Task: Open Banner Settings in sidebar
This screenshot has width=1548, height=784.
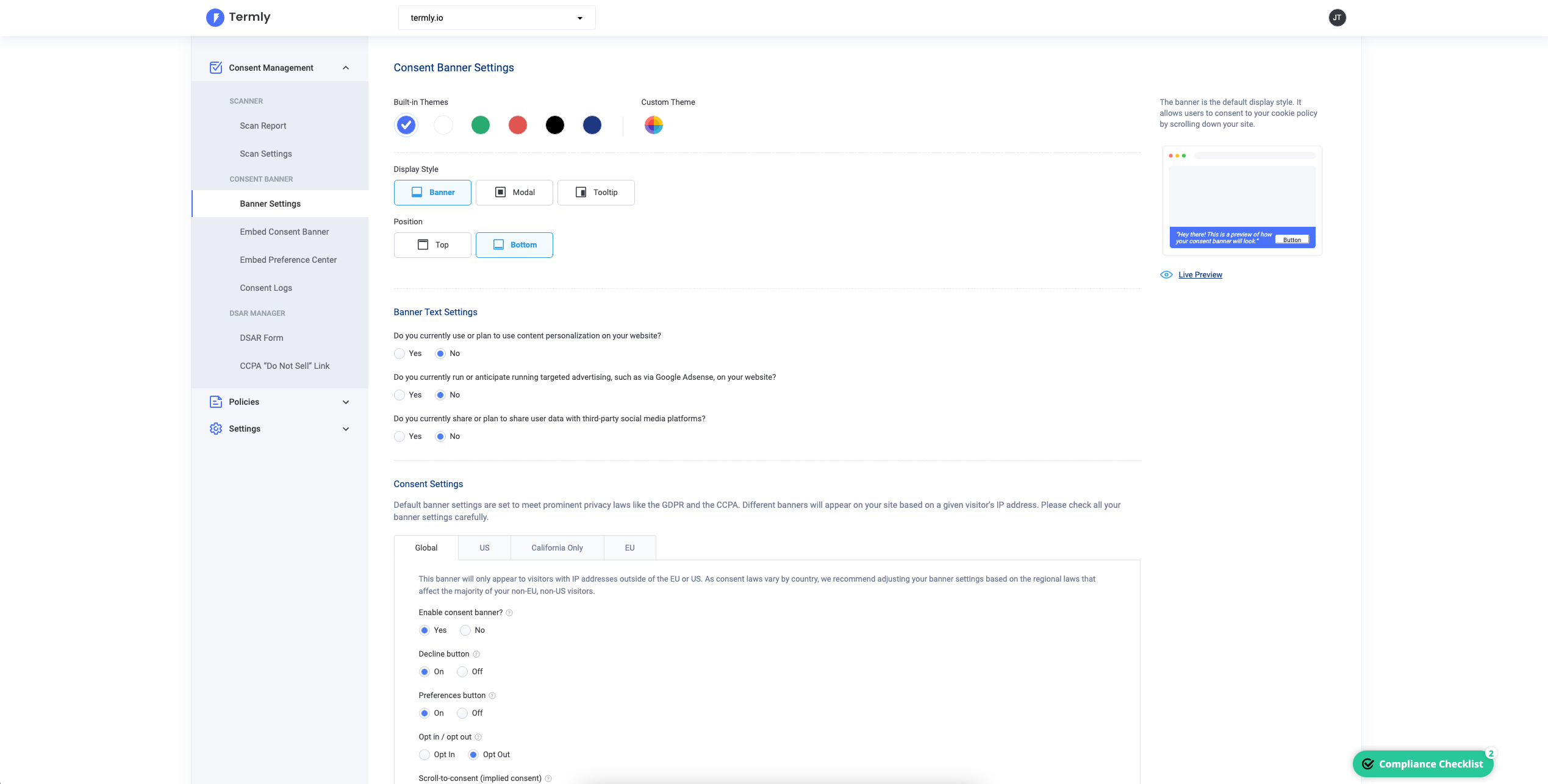Action: (x=280, y=204)
